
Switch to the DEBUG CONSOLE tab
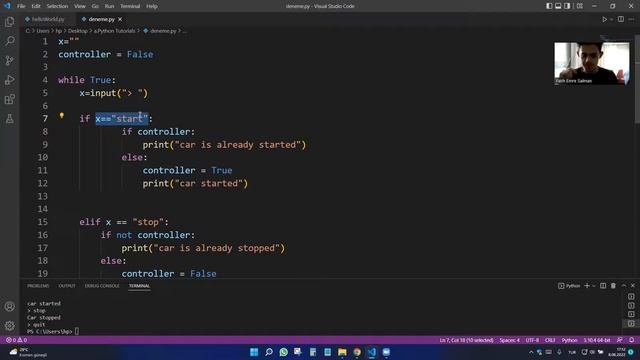[x=102, y=286]
